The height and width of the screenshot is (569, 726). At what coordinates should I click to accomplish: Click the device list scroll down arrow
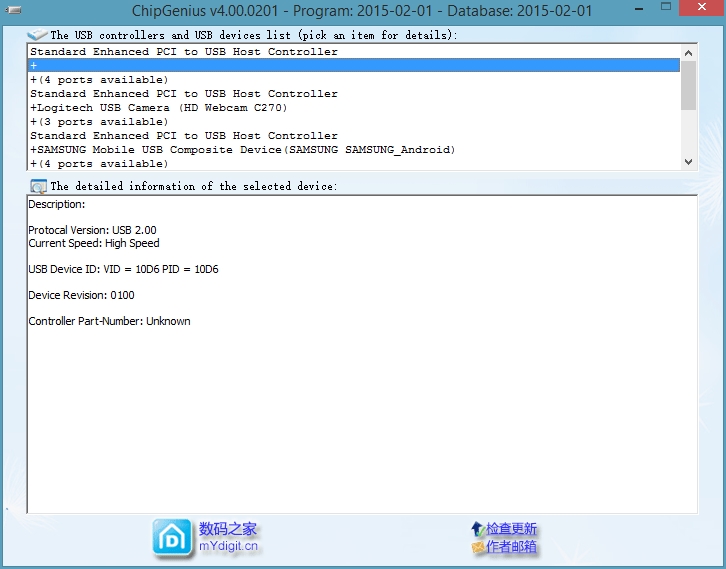(688, 162)
